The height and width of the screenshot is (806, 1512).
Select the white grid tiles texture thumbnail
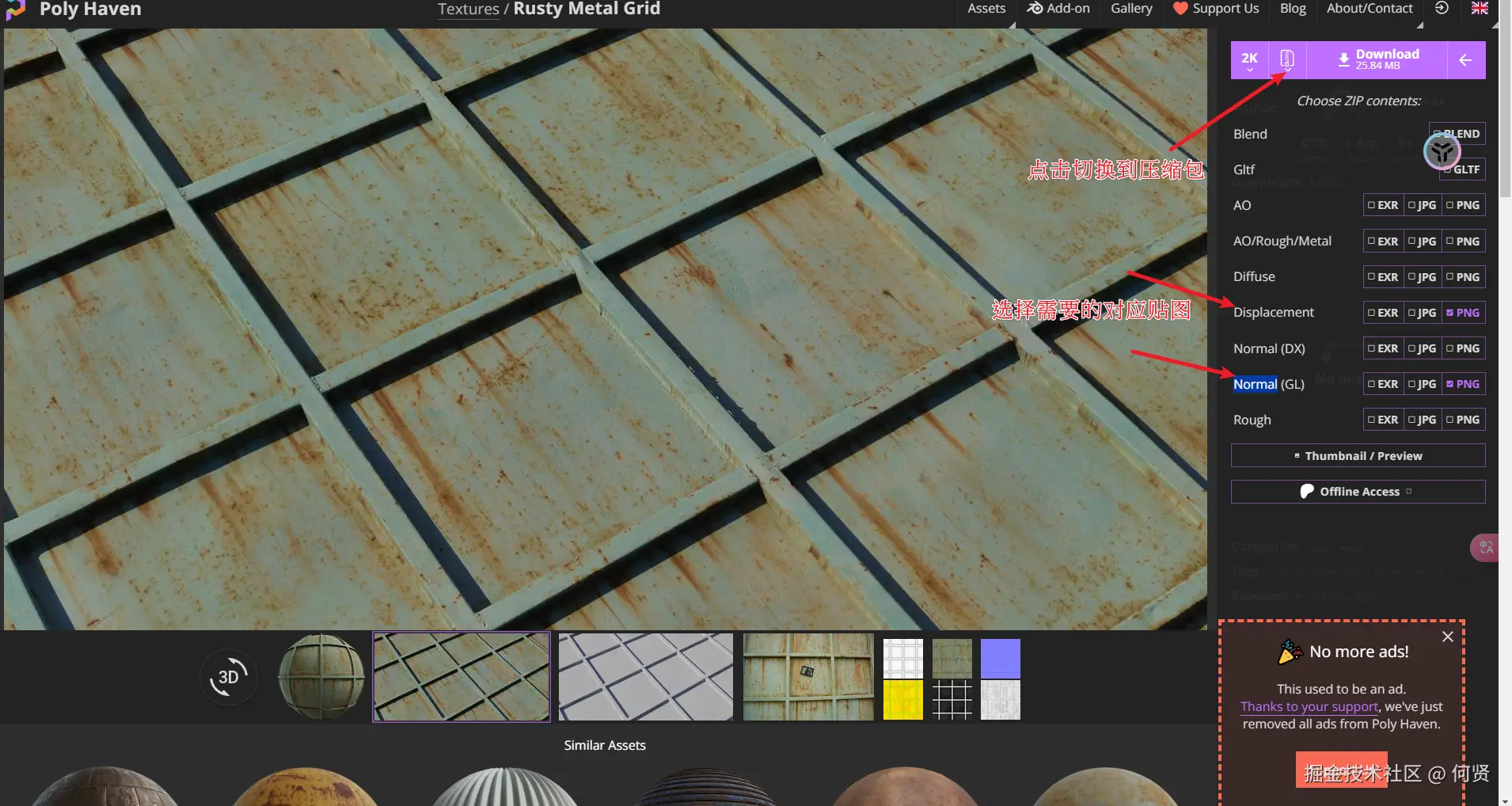click(645, 677)
